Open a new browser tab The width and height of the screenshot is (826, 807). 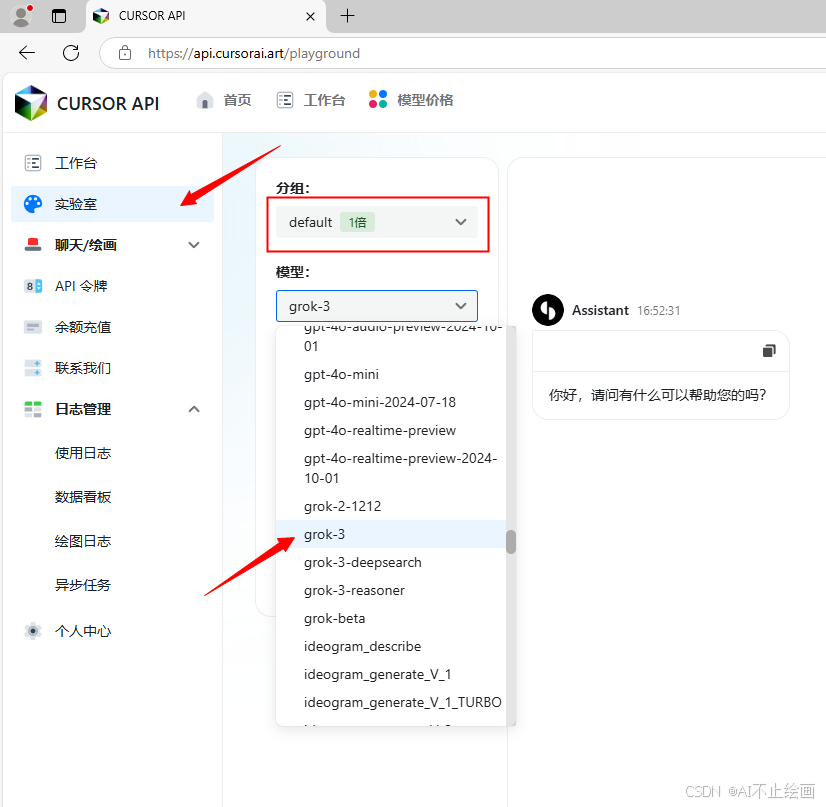(x=347, y=16)
